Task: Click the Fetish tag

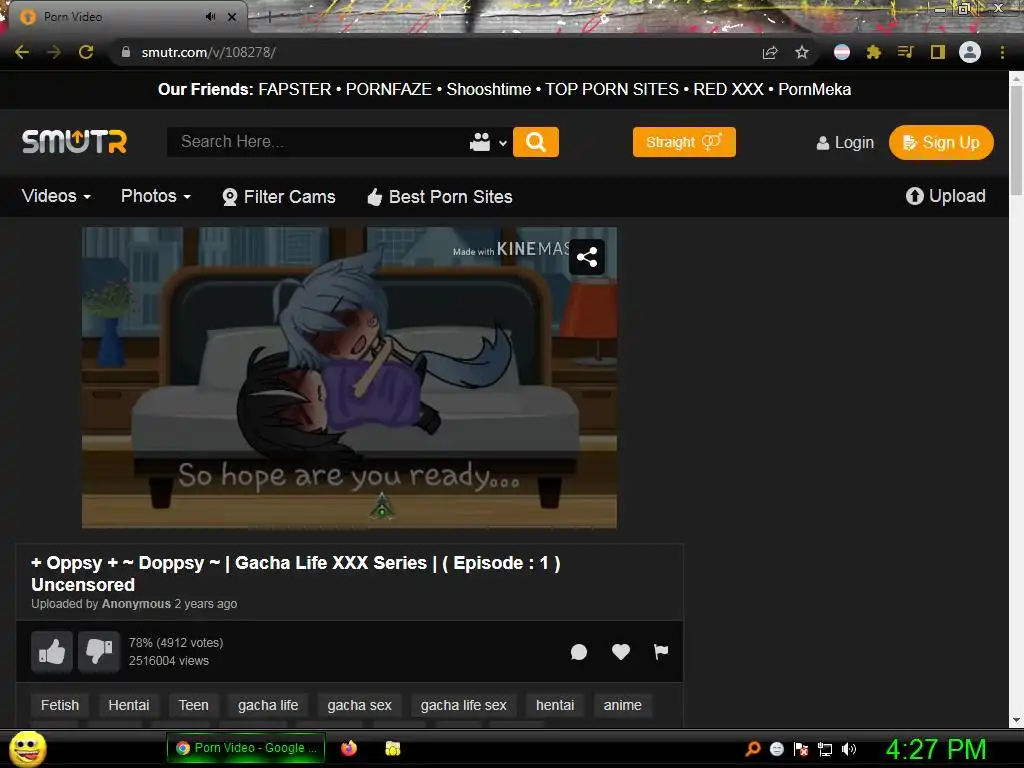Action: pos(59,705)
